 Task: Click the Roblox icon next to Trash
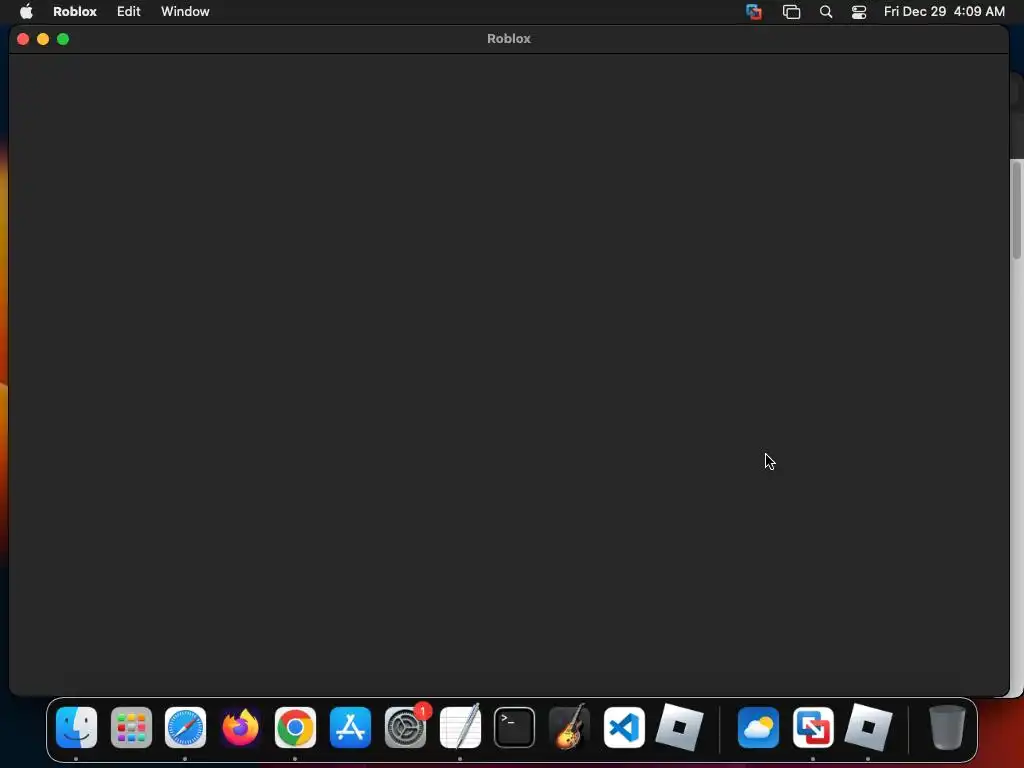click(x=868, y=727)
